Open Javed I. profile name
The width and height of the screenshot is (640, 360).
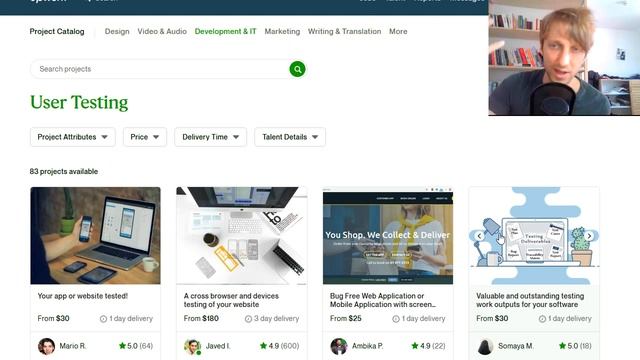point(218,346)
